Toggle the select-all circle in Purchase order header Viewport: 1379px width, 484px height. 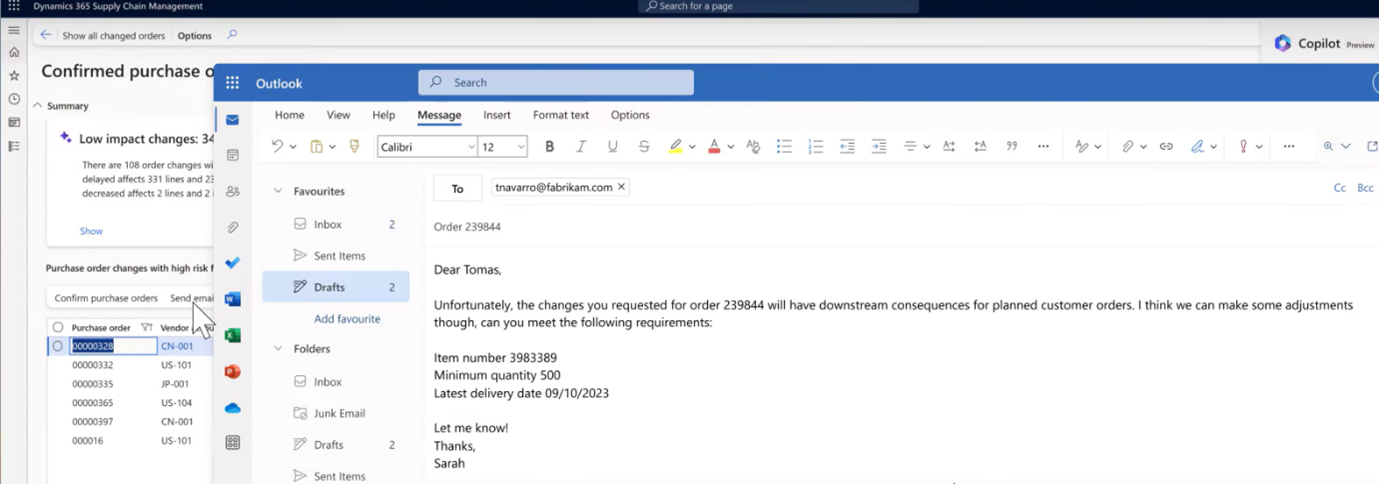coord(57,327)
